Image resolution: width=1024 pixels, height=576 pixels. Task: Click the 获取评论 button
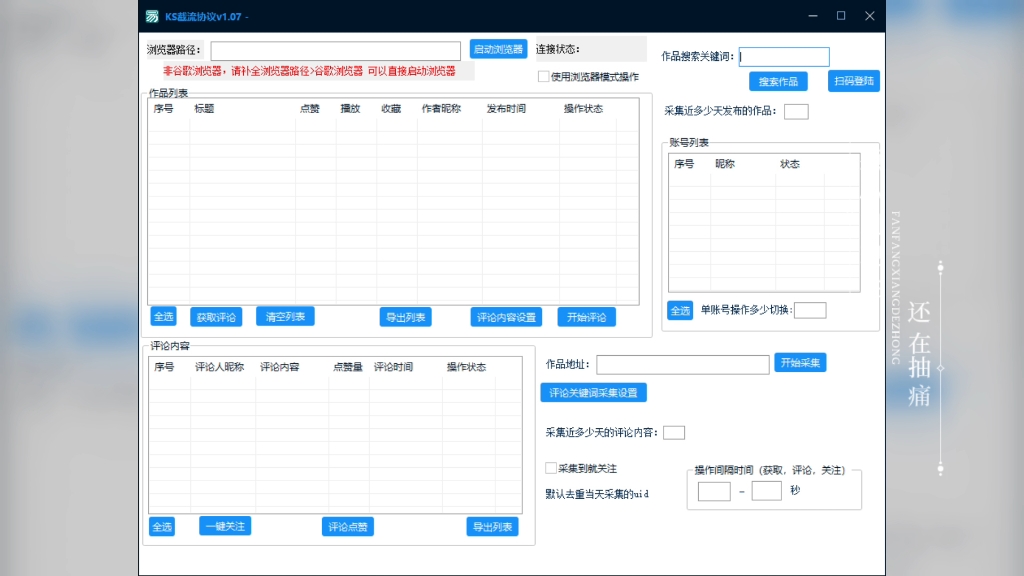pos(216,317)
